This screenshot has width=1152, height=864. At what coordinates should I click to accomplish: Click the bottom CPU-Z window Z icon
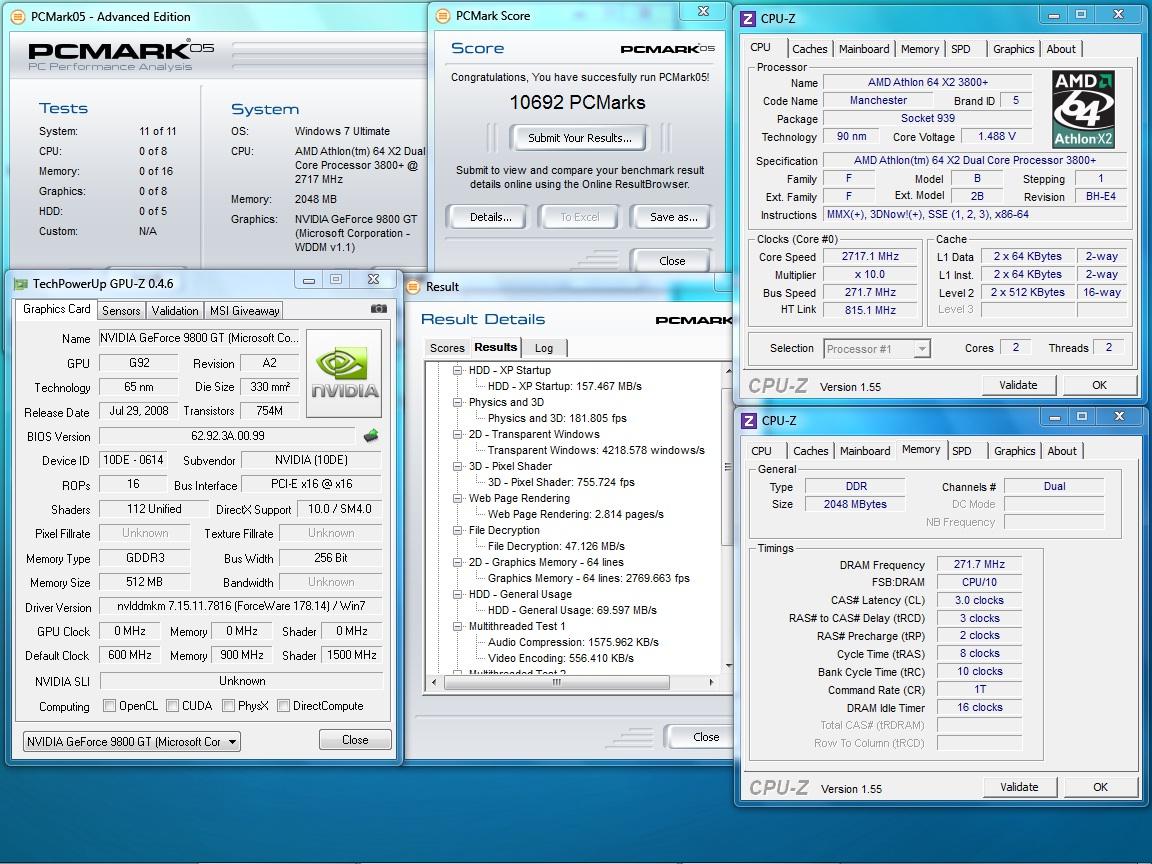pyautogui.click(x=749, y=420)
